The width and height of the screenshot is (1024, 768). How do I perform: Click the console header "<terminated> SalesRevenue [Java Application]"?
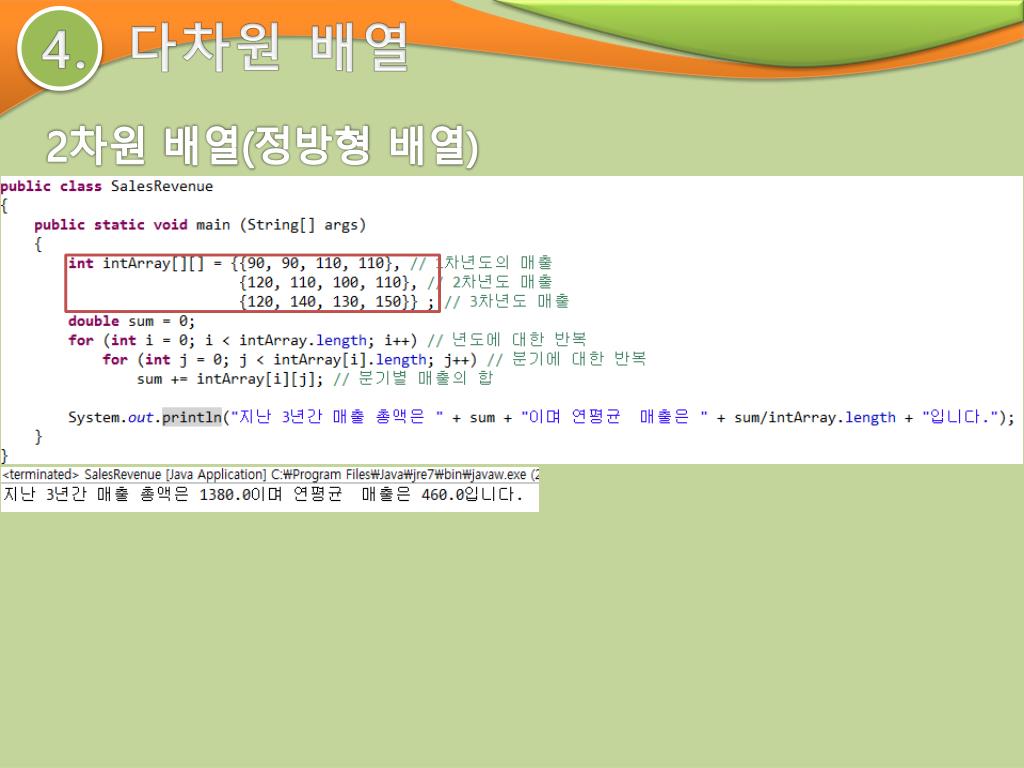tap(135, 475)
